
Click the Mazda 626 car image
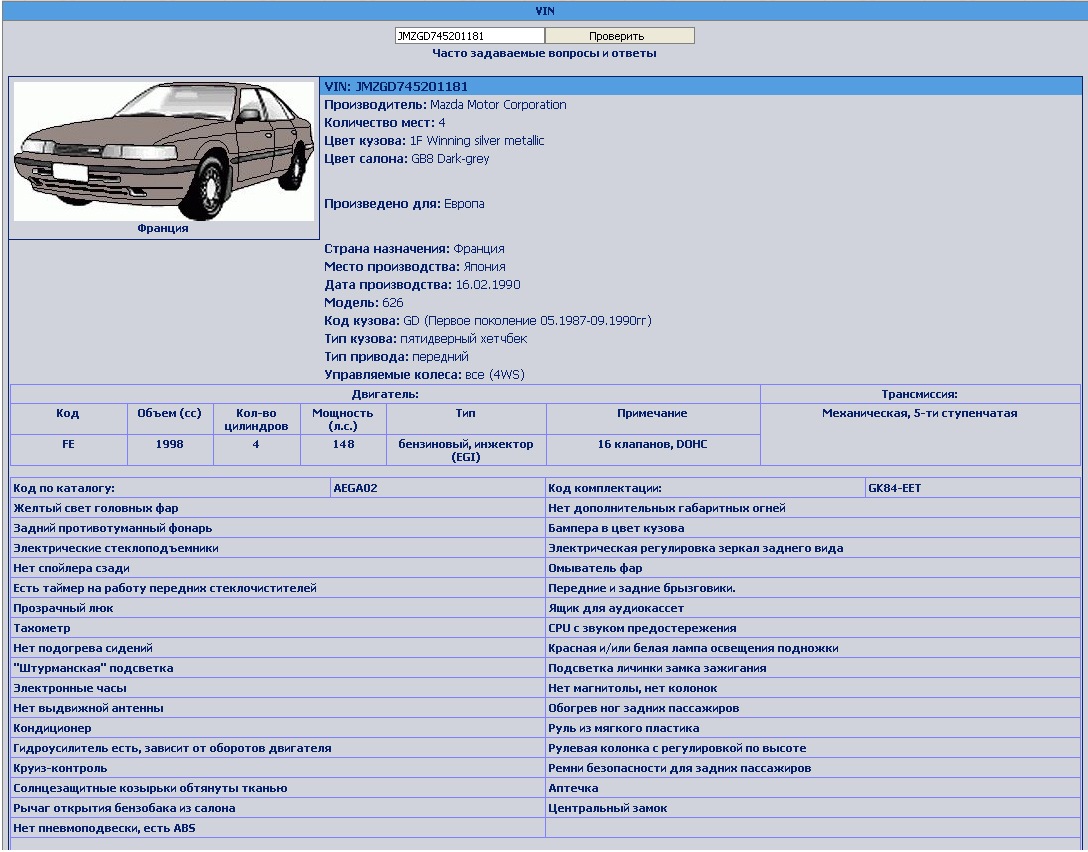click(x=164, y=151)
